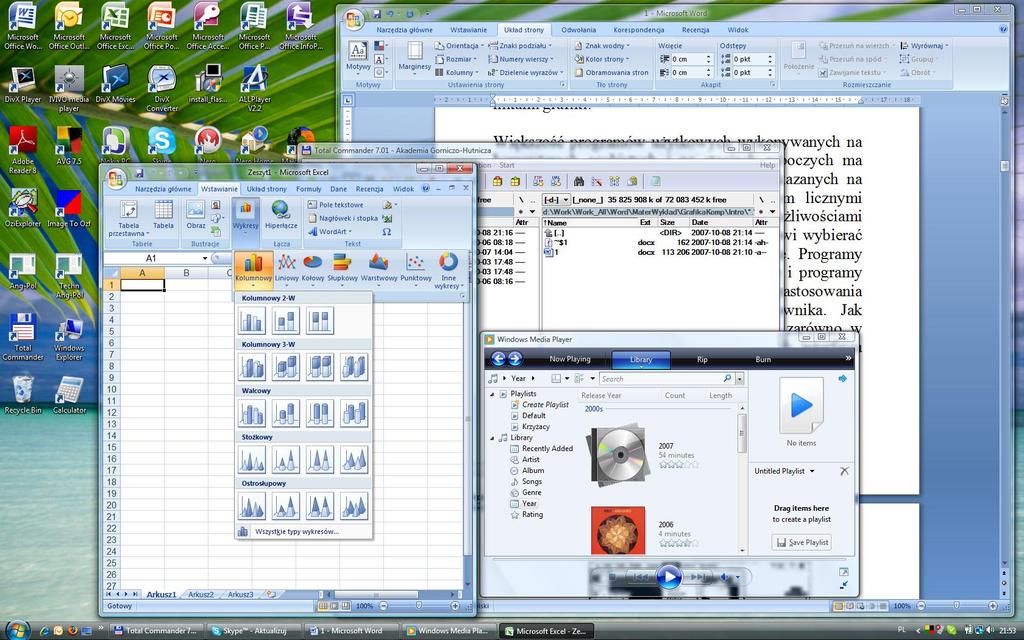Click Nagłówek i stopka button
The height and width of the screenshot is (640, 1024).
pyautogui.click(x=344, y=218)
